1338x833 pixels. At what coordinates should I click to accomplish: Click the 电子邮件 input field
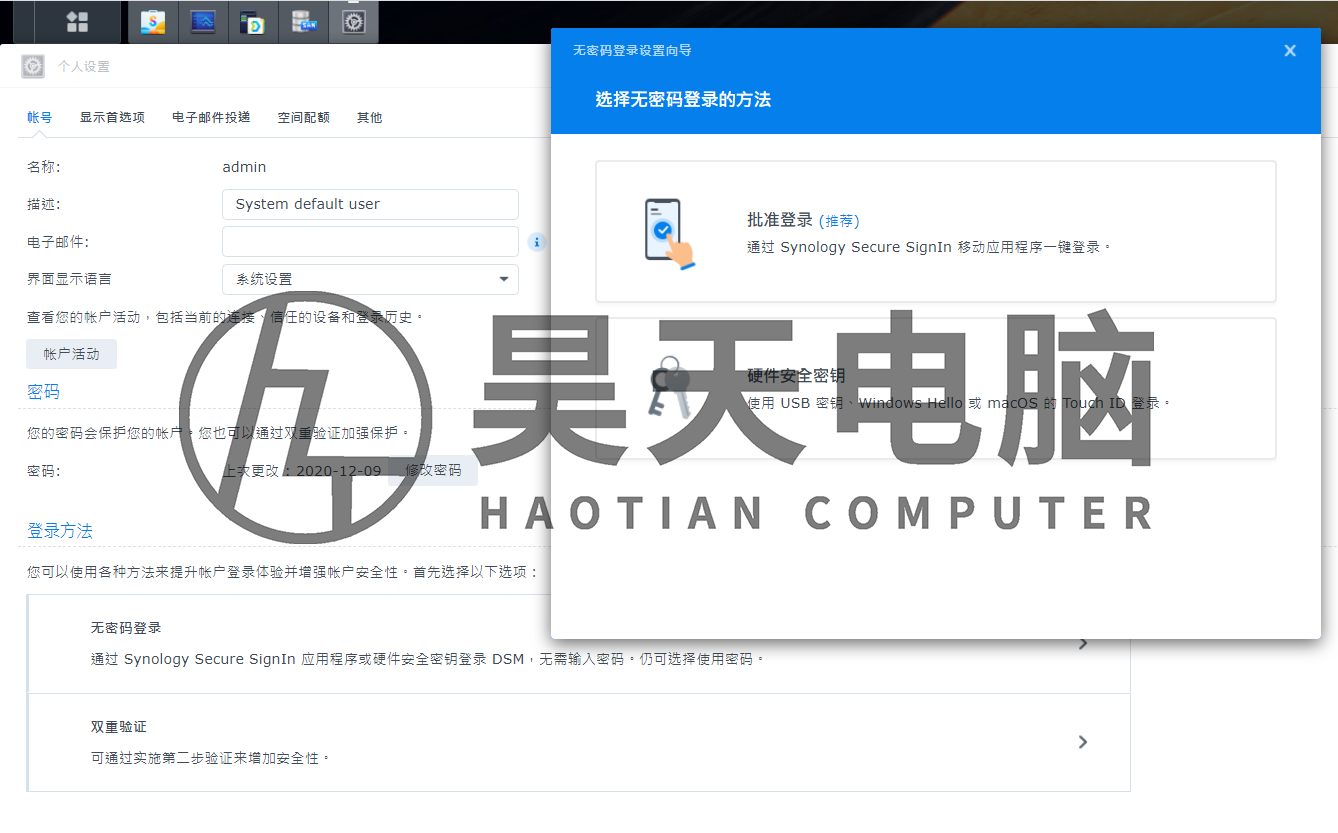click(x=370, y=241)
